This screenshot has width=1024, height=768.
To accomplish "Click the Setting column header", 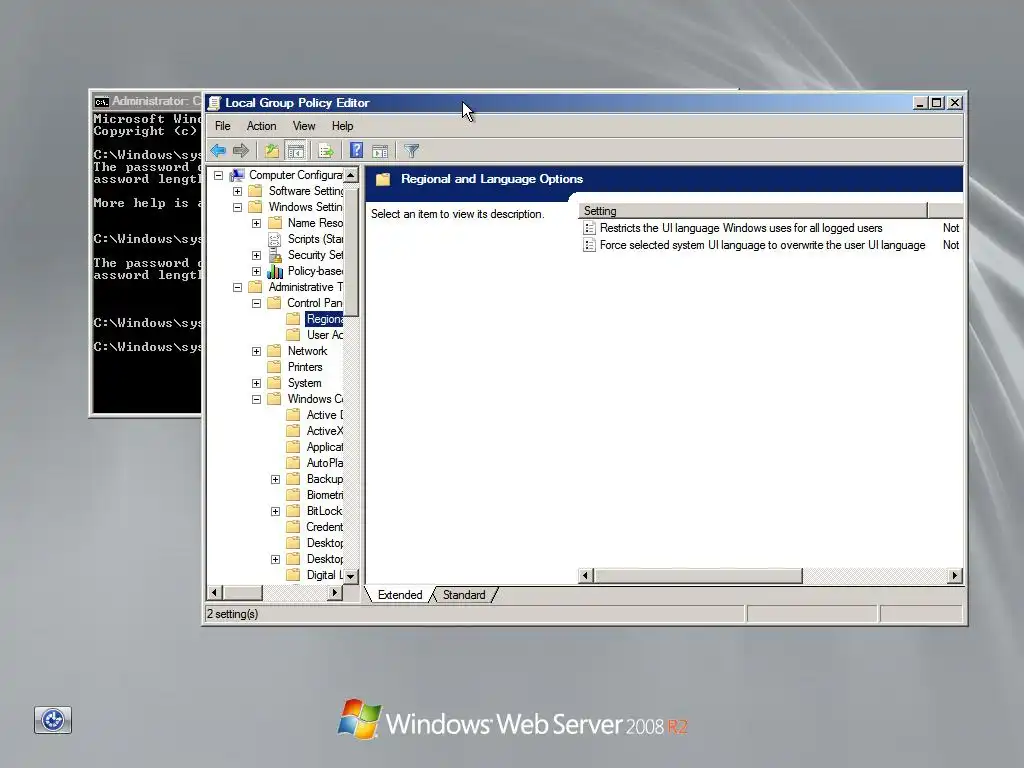I will coord(753,210).
